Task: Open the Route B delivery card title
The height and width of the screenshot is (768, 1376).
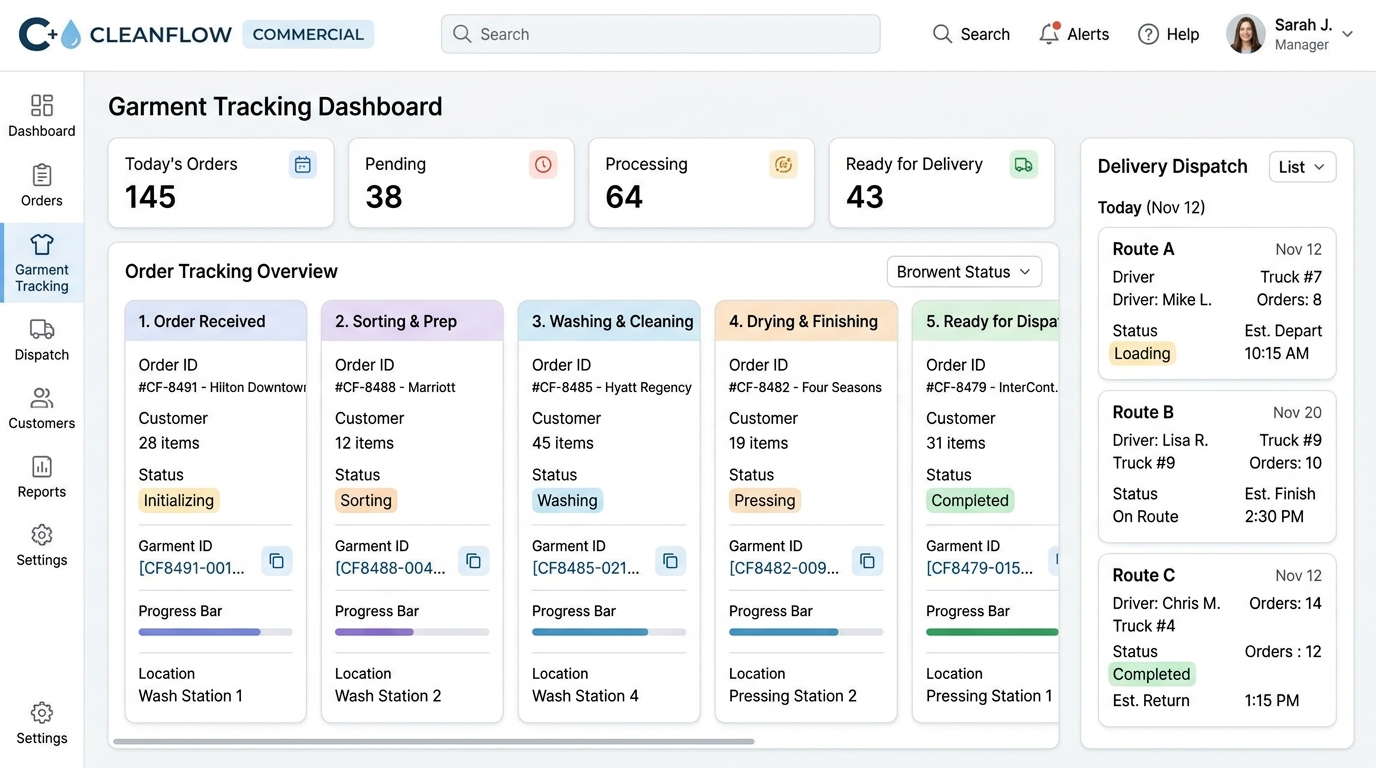Action: point(1143,412)
